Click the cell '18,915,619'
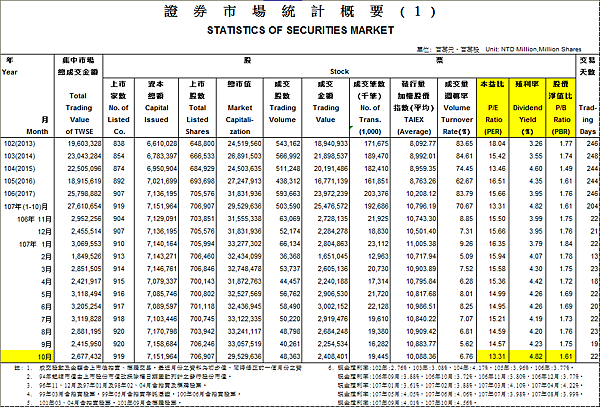The height and width of the screenshot is (407, 600). click(x=85, y=181)
